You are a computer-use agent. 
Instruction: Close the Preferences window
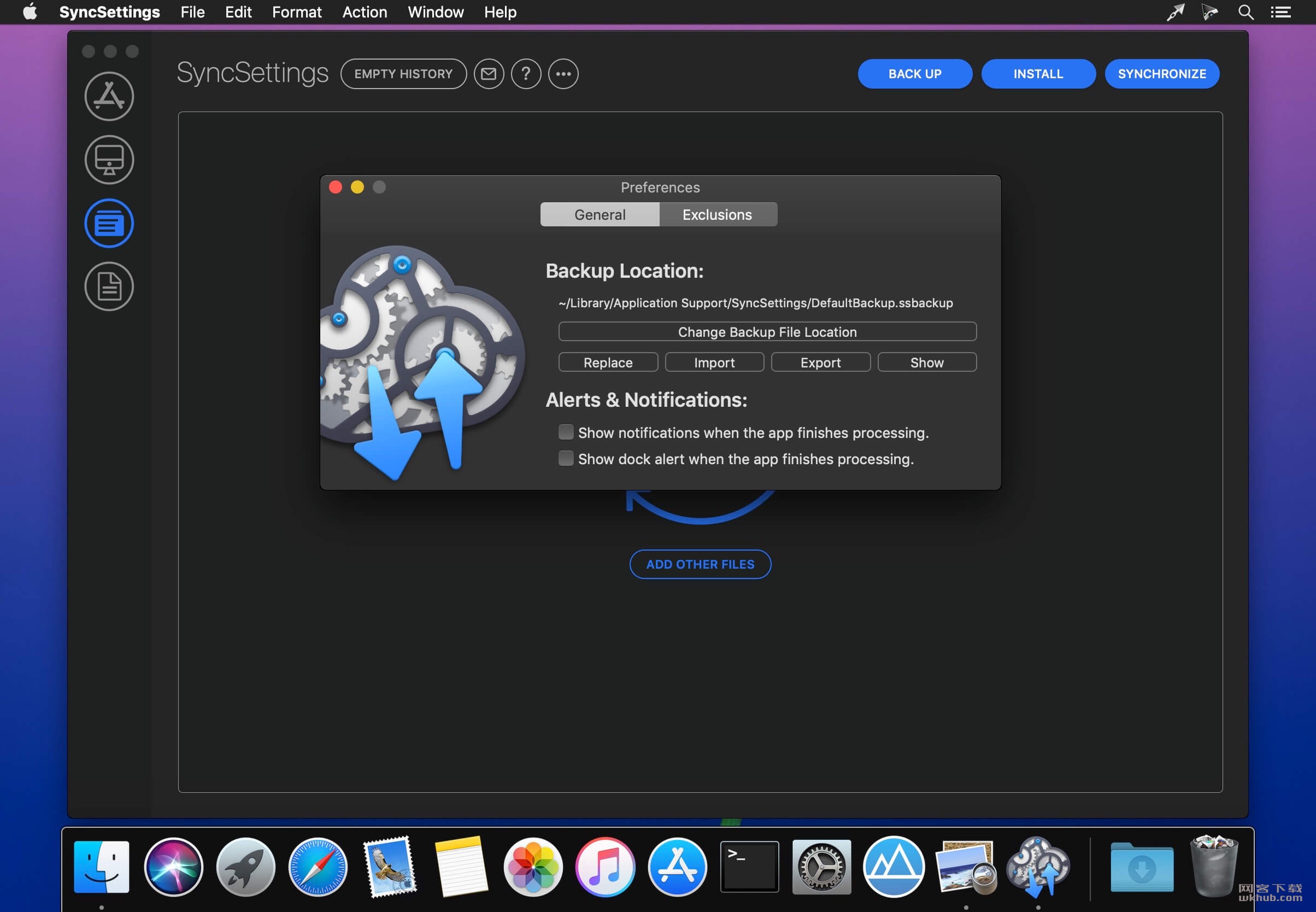(335, 187)
